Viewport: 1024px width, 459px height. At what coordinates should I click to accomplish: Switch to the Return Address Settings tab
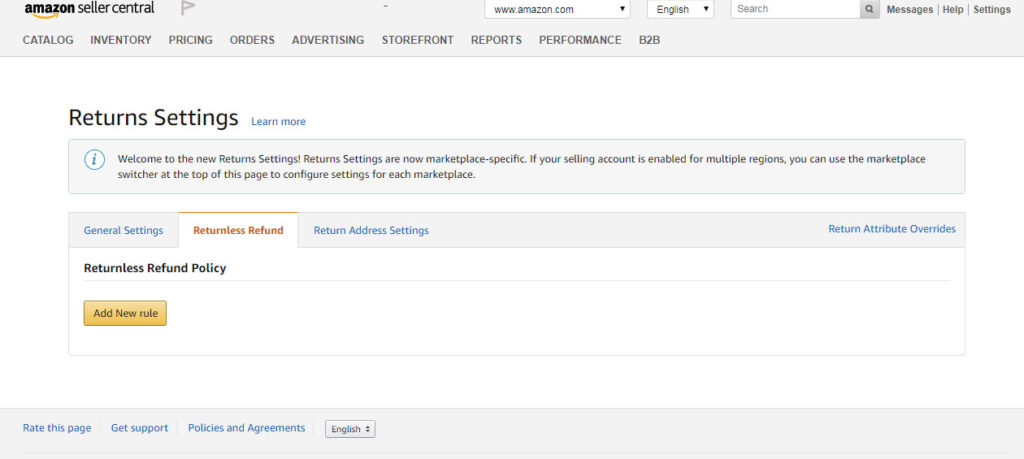pyautogui.click(x=371, y=230)
